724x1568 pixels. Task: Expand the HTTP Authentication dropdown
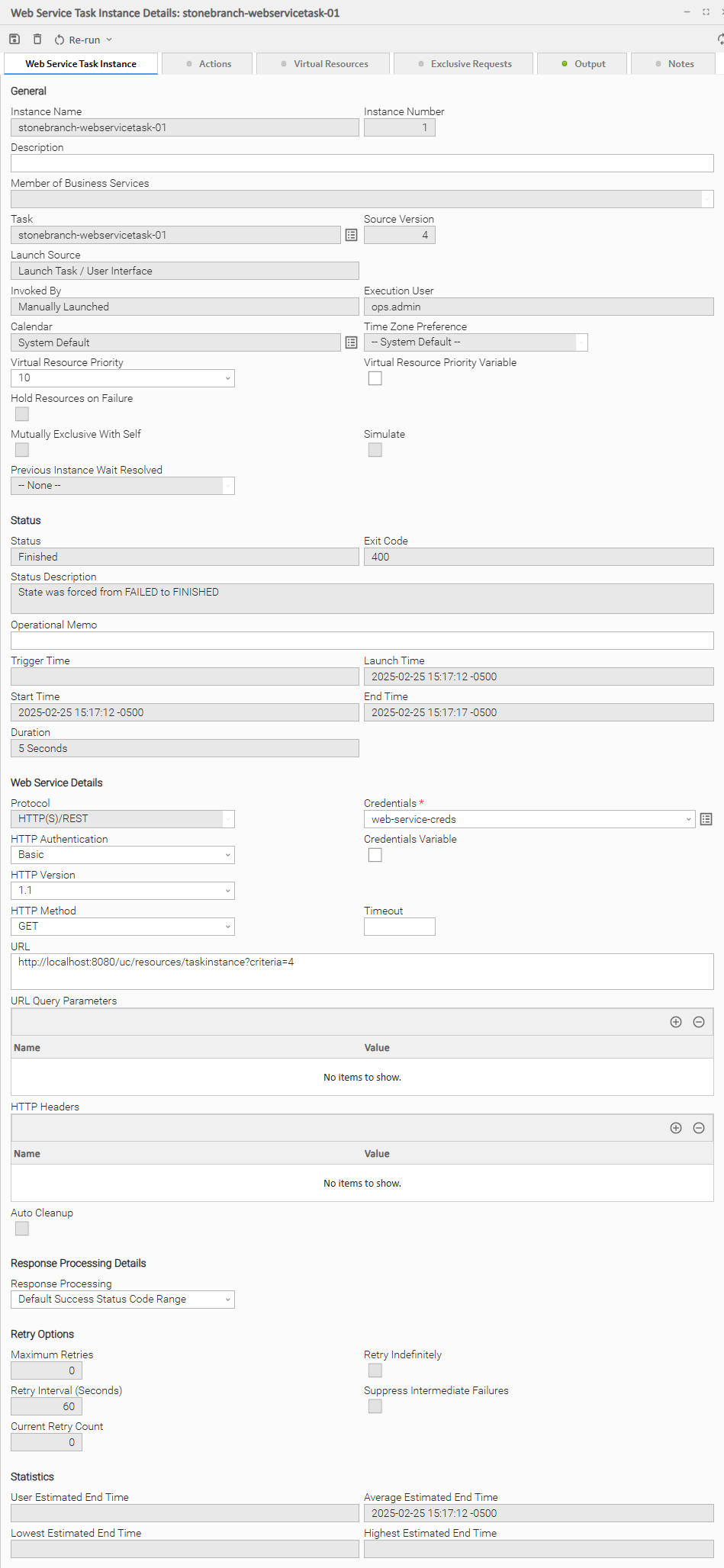pos(123,855)
